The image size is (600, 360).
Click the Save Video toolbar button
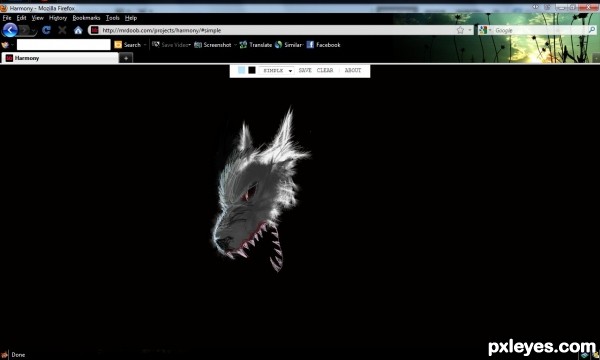point(171,45)
